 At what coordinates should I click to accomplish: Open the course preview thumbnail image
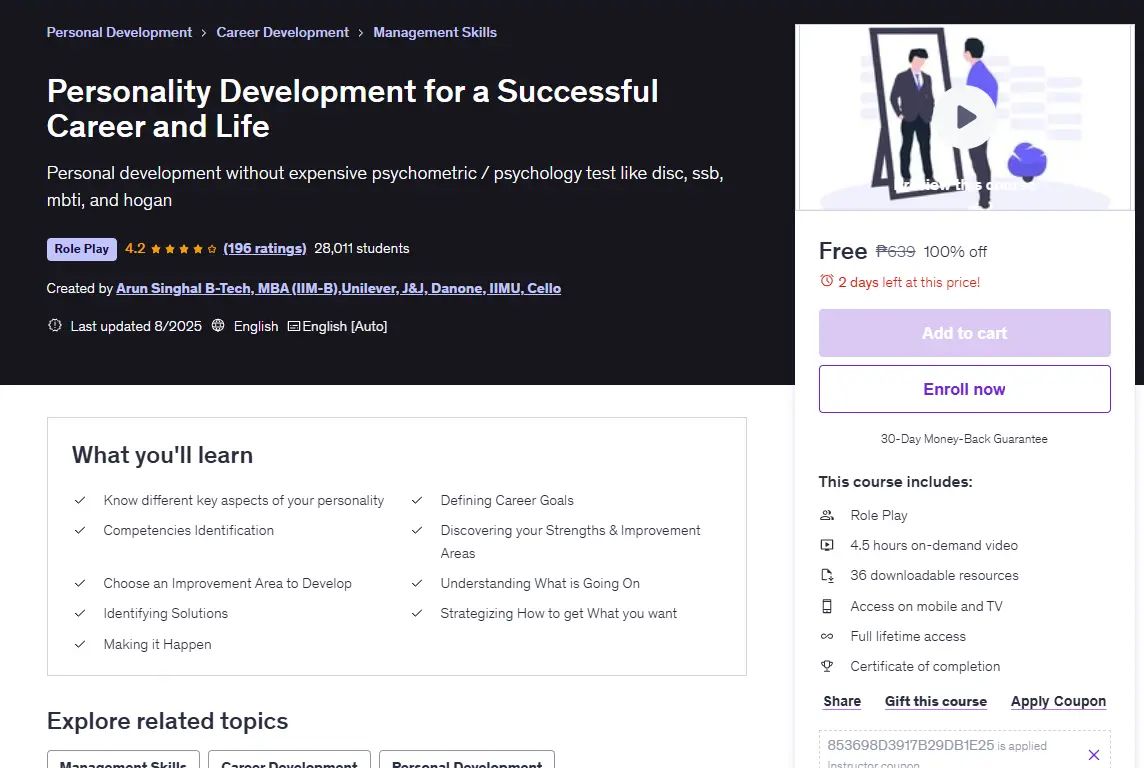click(965, 117)
